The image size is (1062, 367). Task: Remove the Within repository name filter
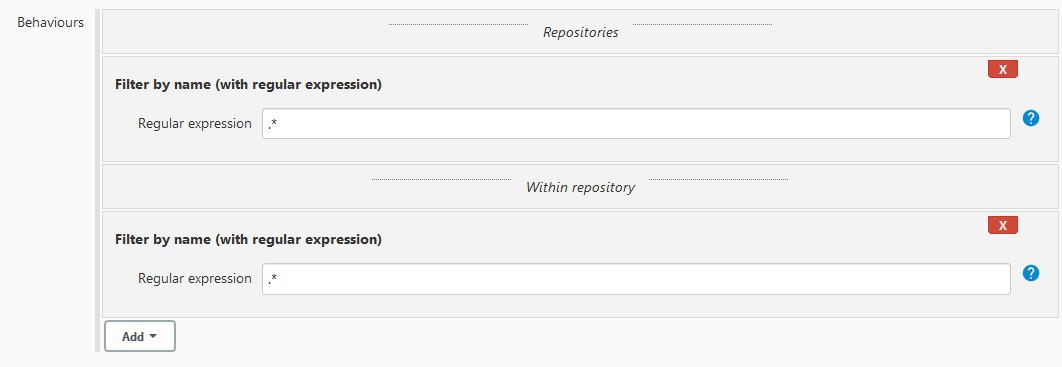1002,225
